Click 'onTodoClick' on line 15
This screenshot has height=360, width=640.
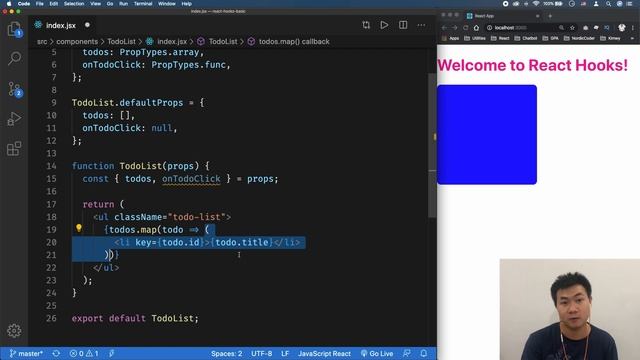[x=191, y=179]
